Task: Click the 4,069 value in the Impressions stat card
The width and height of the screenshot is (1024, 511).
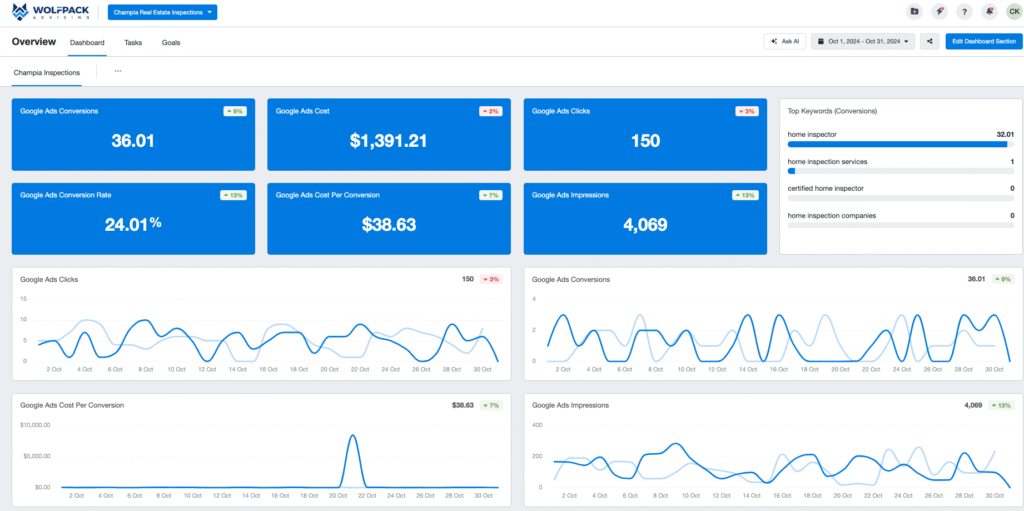Action: pyautogui.click(x=645, y=225)
